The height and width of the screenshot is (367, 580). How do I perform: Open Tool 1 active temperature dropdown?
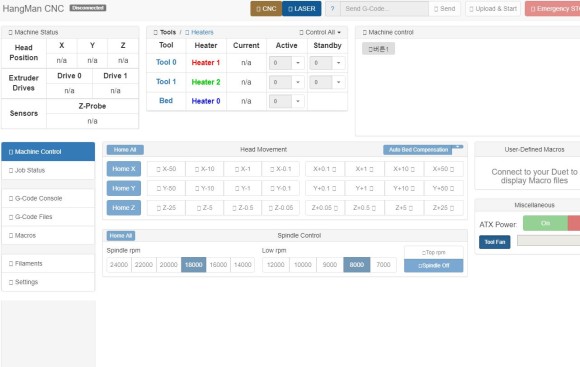298,82
